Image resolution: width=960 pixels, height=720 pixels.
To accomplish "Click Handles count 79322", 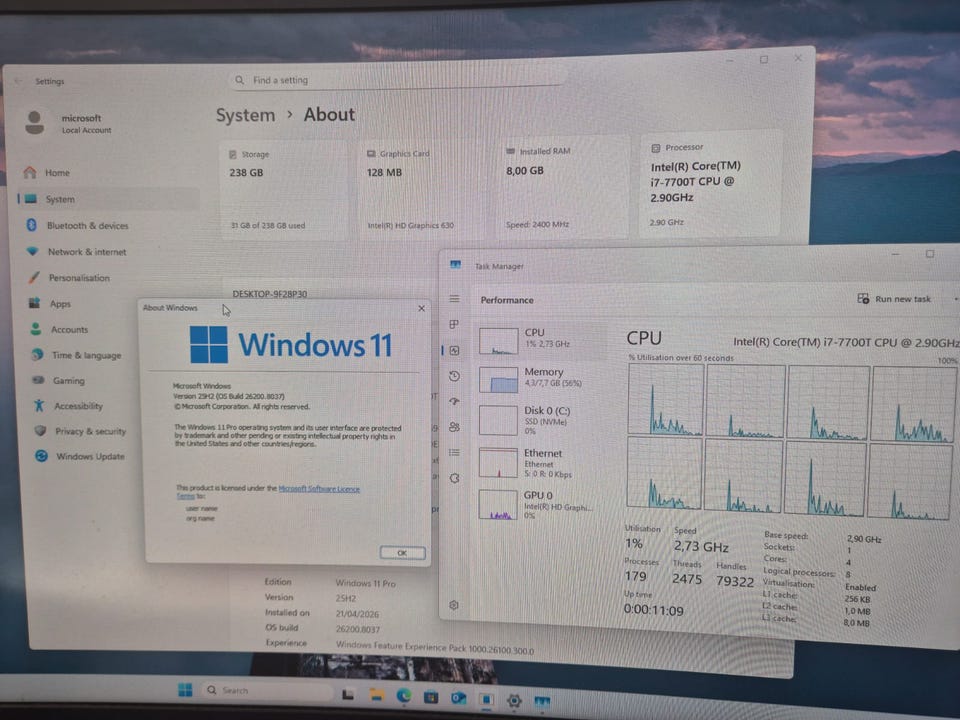I will coord(735,581).
